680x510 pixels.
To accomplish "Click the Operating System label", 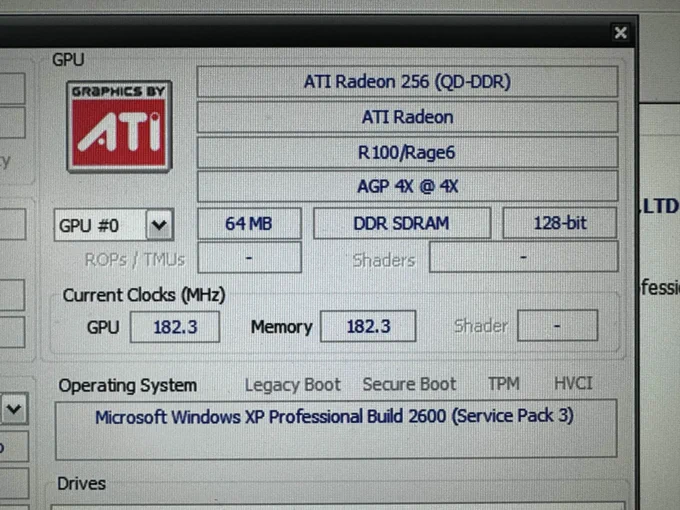I will point(128,386).
